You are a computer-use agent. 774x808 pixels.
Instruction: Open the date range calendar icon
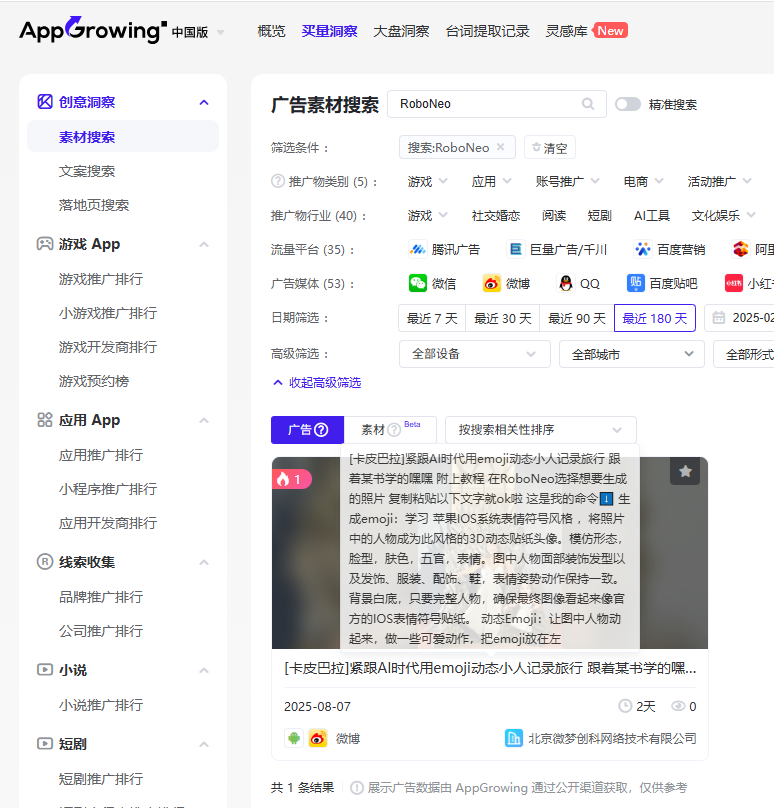coord(718,317)
